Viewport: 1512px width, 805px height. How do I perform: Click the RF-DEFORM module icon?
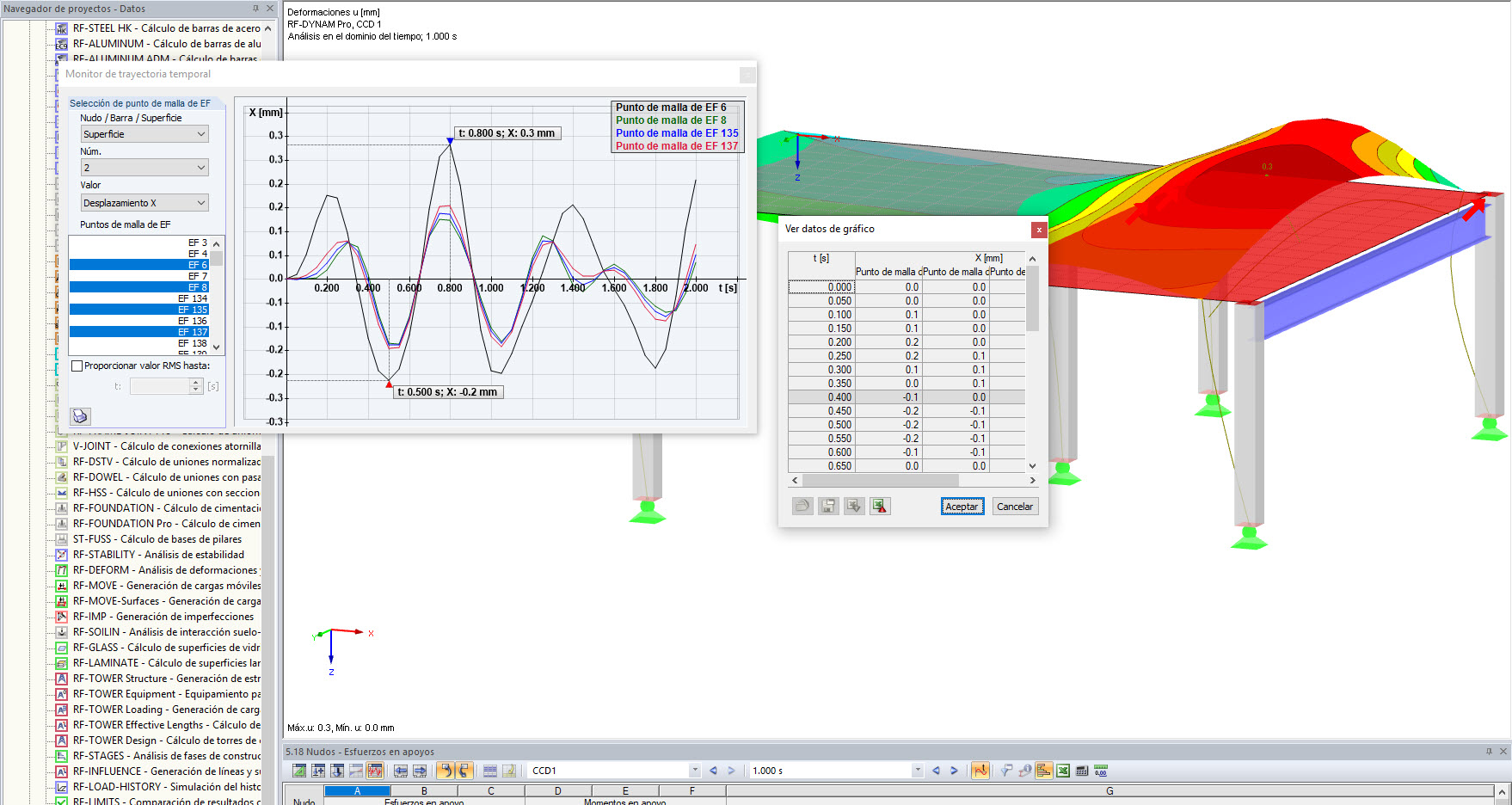[61, 570]
